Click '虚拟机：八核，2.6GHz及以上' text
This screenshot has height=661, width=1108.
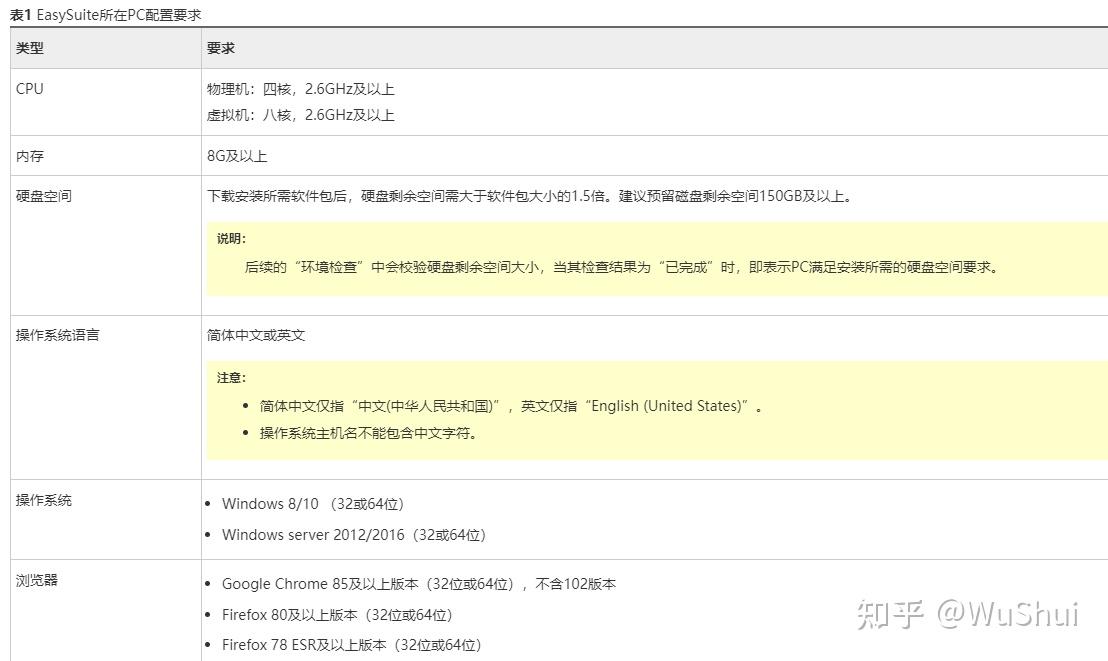point(300,115)
